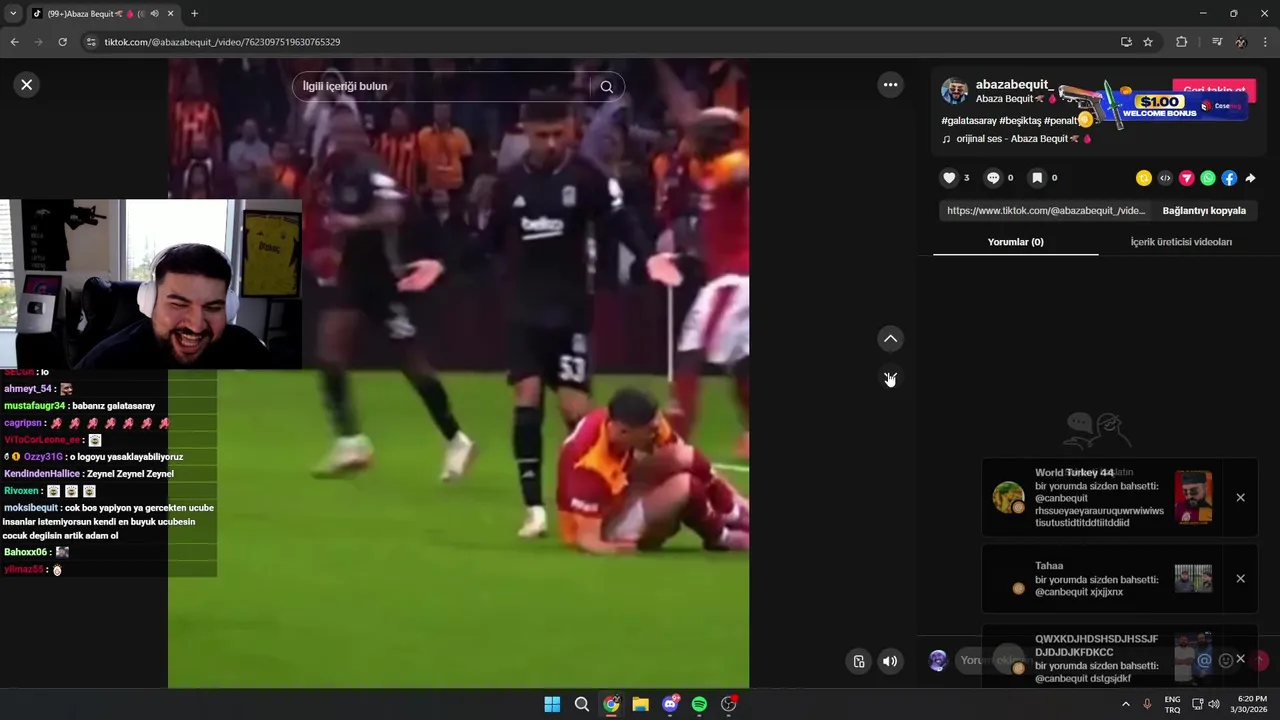View site information icon in address bar

point(91,42)
